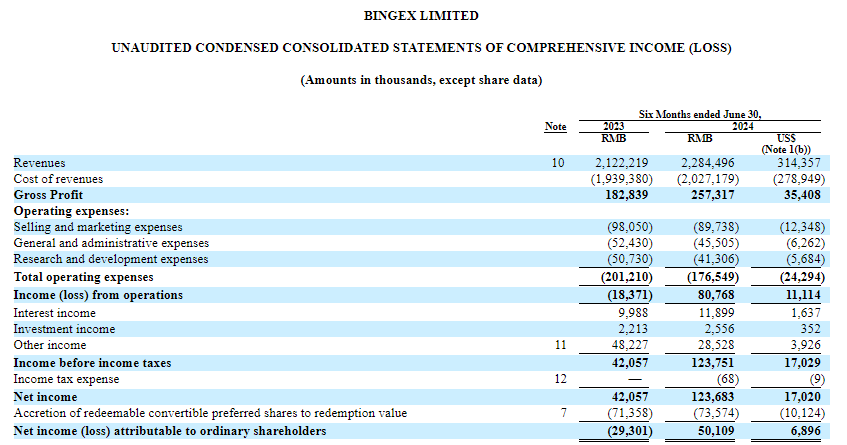847x445 pixels.
Task: Click the '(Amounts in thousands, except share data)' line
Action: click(x=421, y=80)
